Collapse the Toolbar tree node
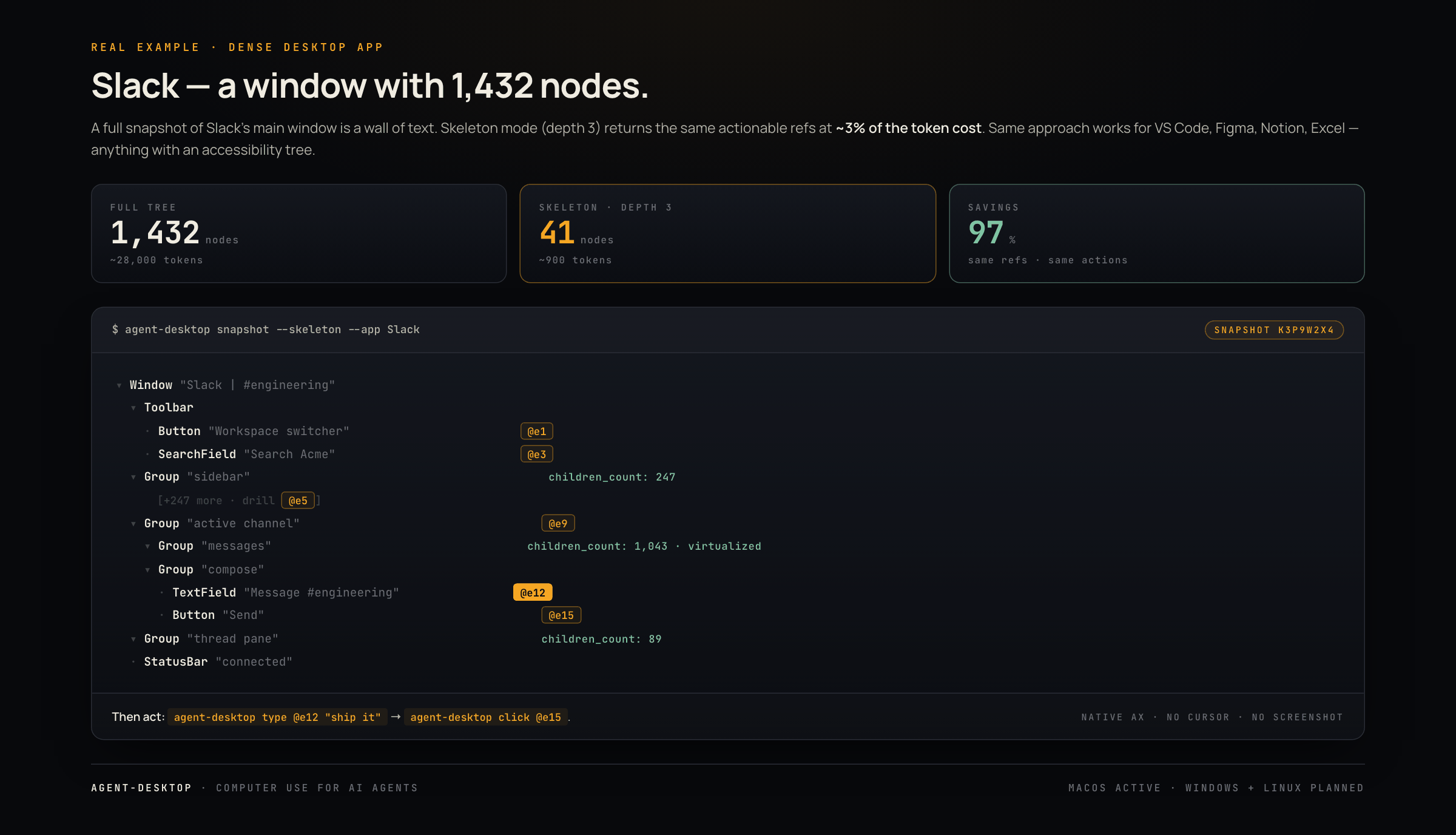This screenshot has height=835, width=1456. click(133, 408)
